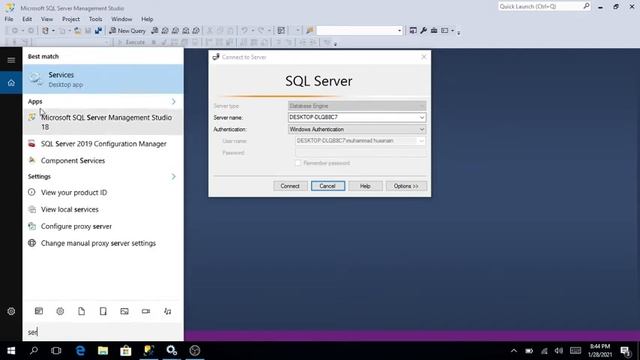The width and height of the screenshot is (640, 360).
Task: Open search panel settings gear in sidebar
Action: 11,311
